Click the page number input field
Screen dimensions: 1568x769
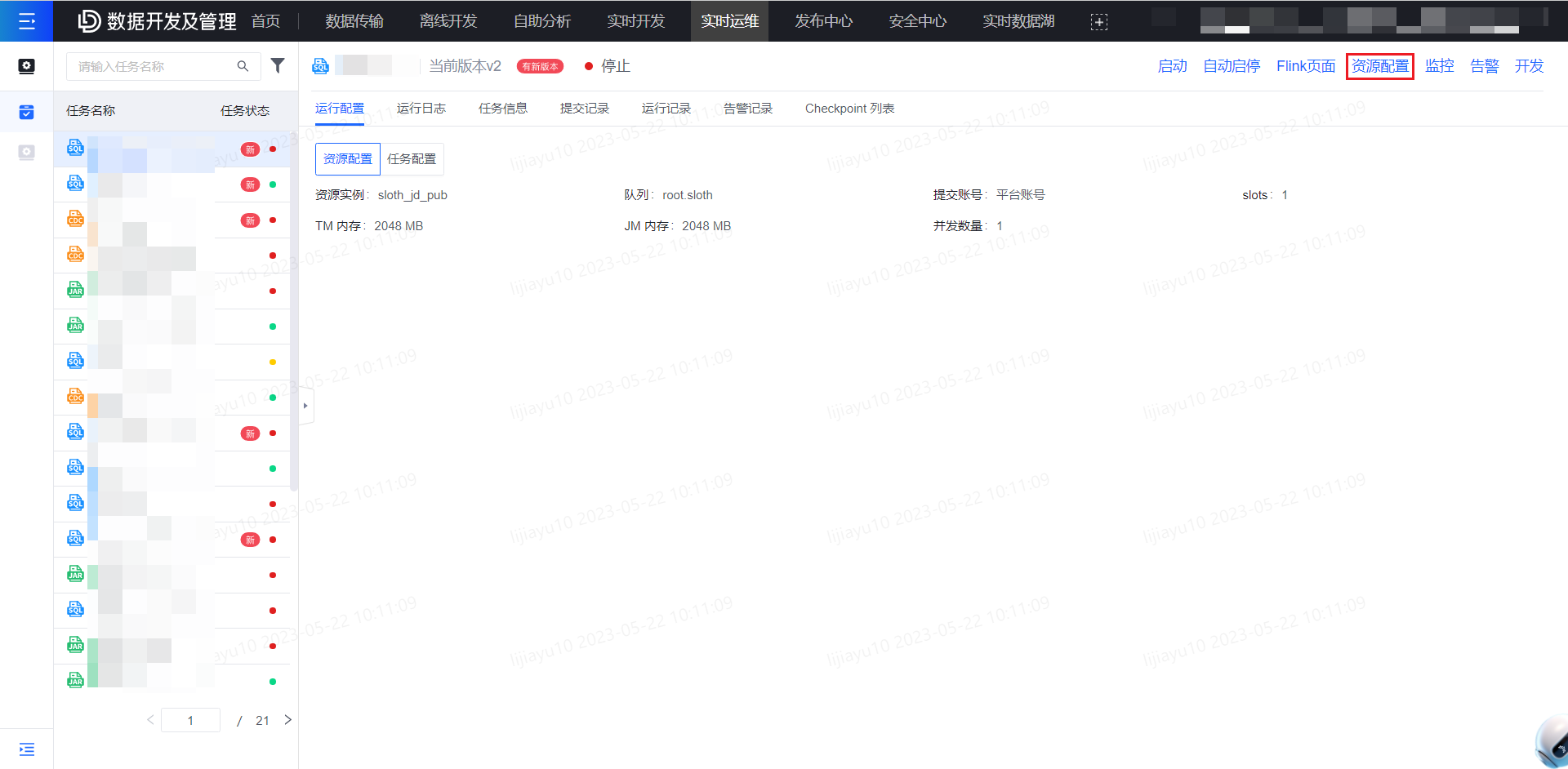[190, 720]
